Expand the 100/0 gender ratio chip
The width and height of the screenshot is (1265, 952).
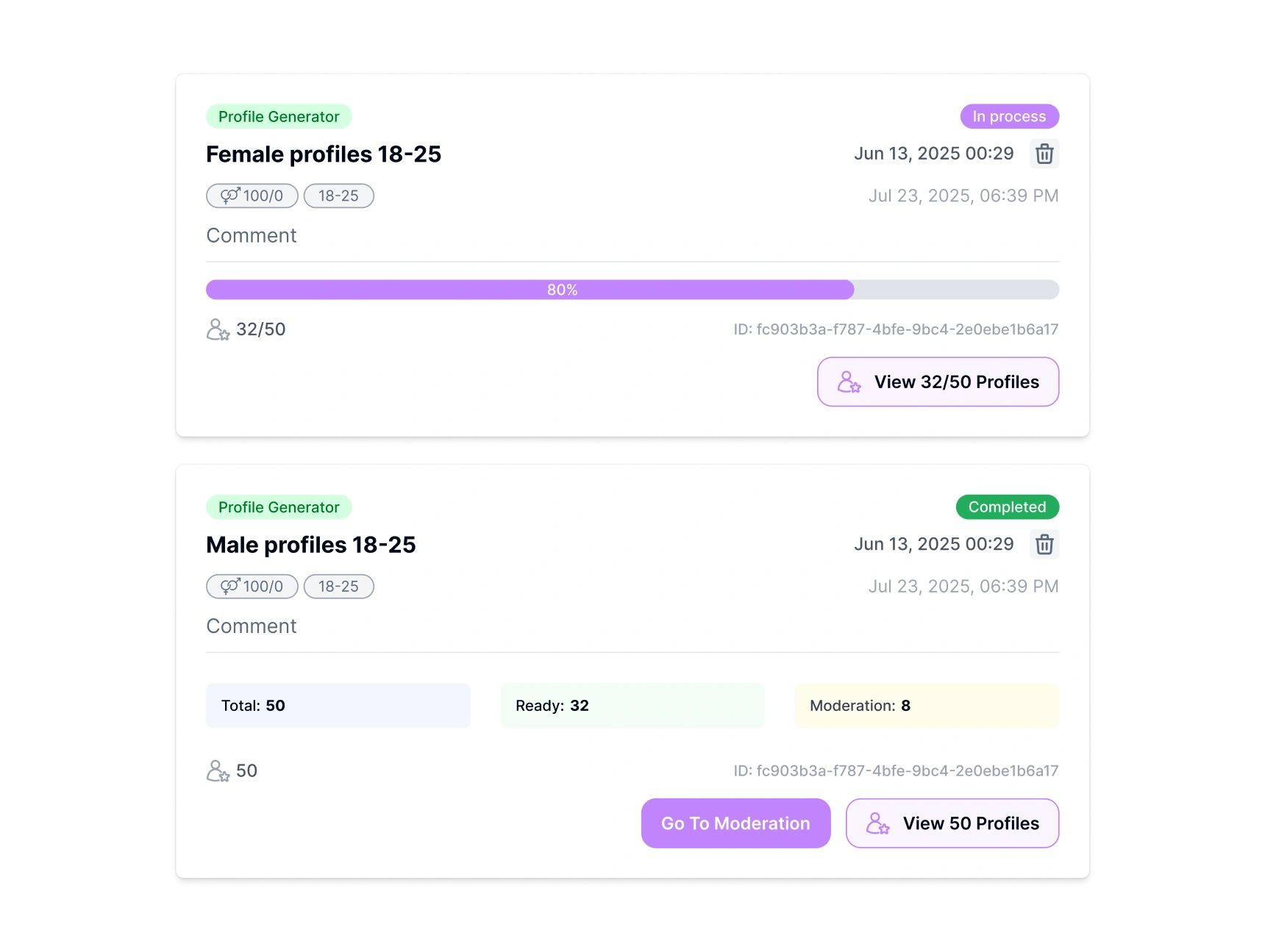click(252, 196)
